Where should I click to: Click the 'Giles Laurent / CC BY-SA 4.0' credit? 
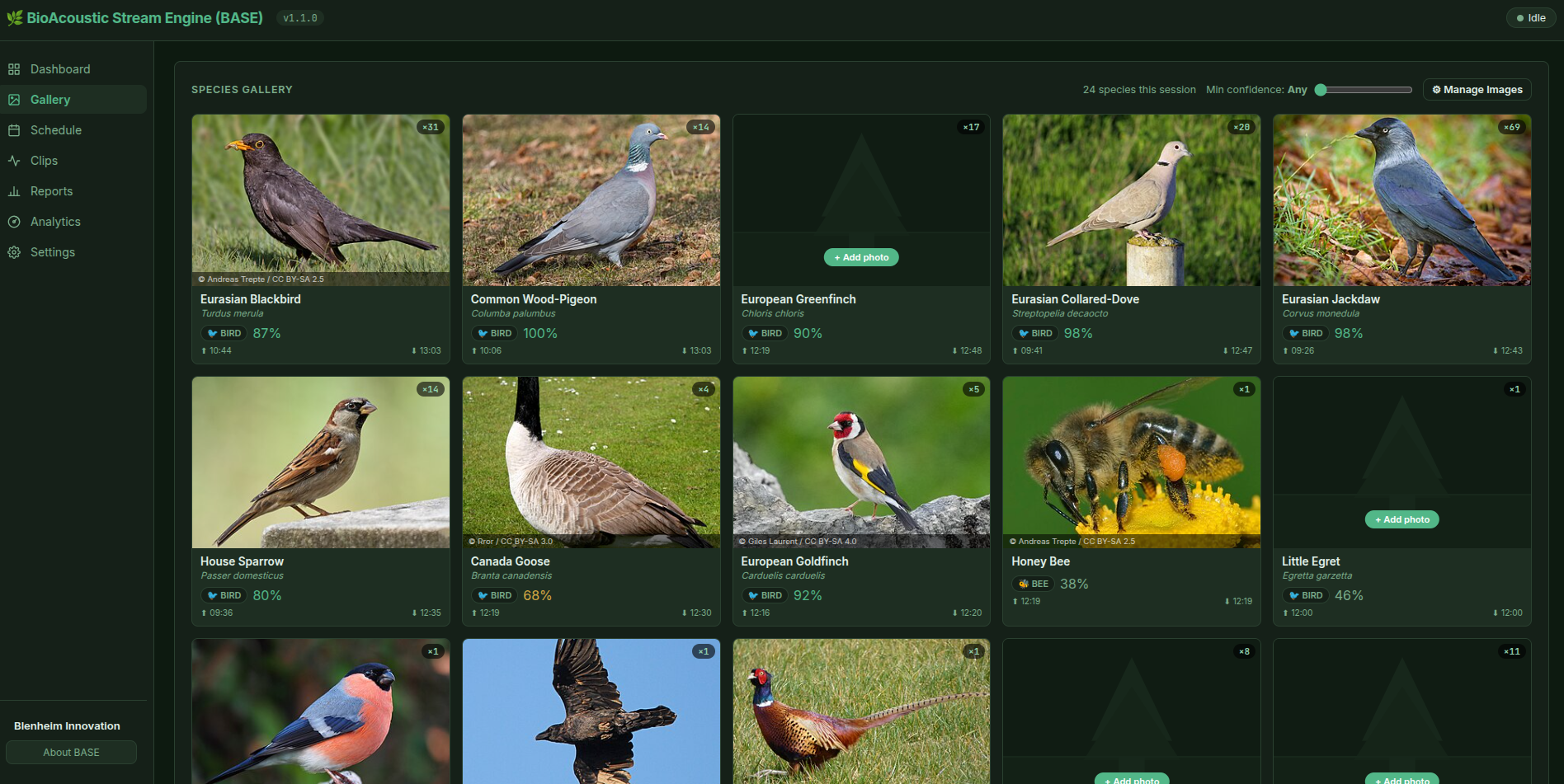tap(798, 542)
